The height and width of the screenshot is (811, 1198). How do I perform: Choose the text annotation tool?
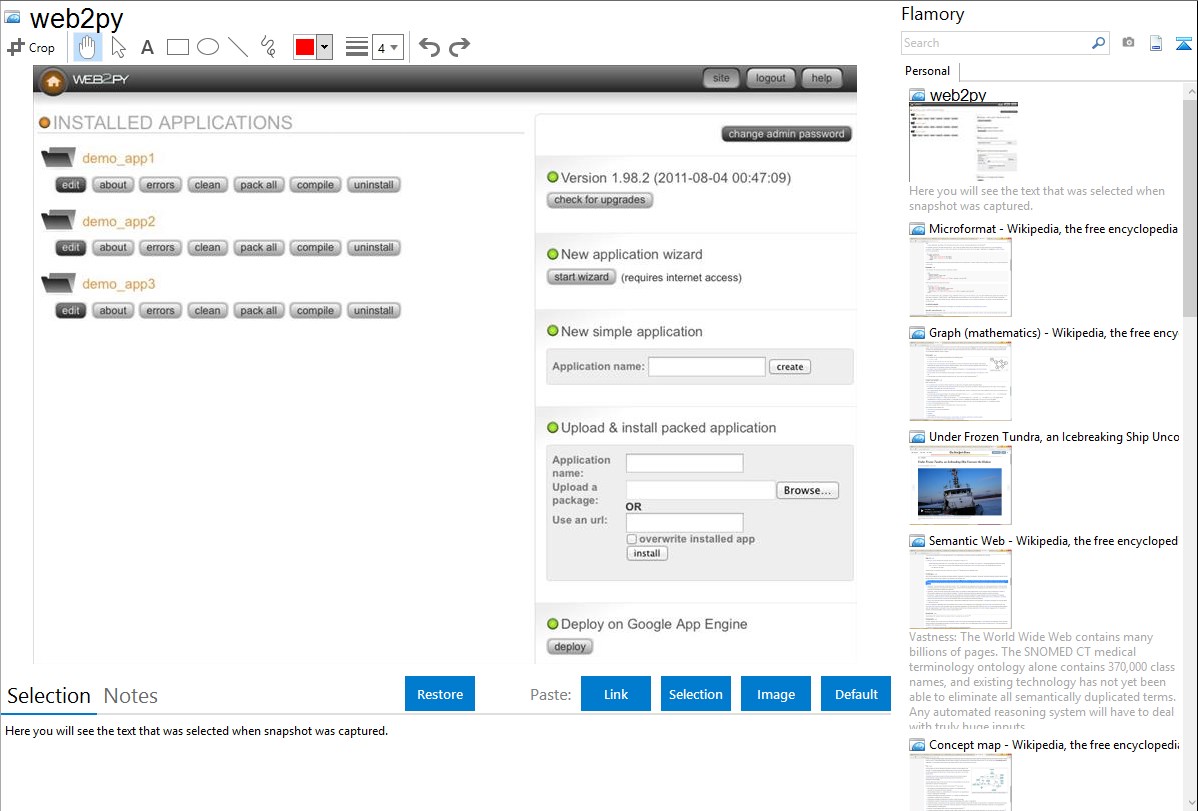[147, 47]
